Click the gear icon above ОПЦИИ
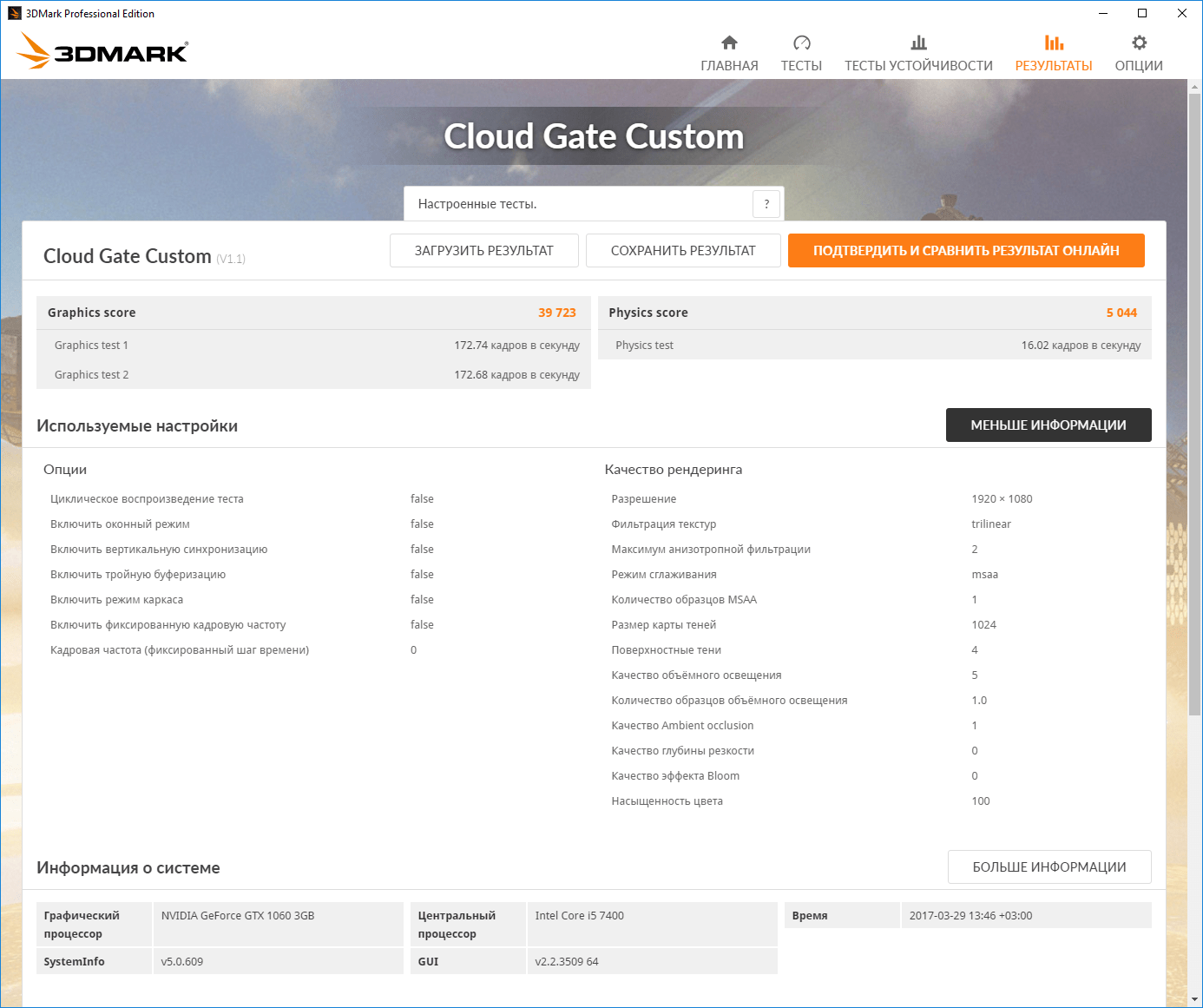The image size is (1203, 1008). (1139, 43)
